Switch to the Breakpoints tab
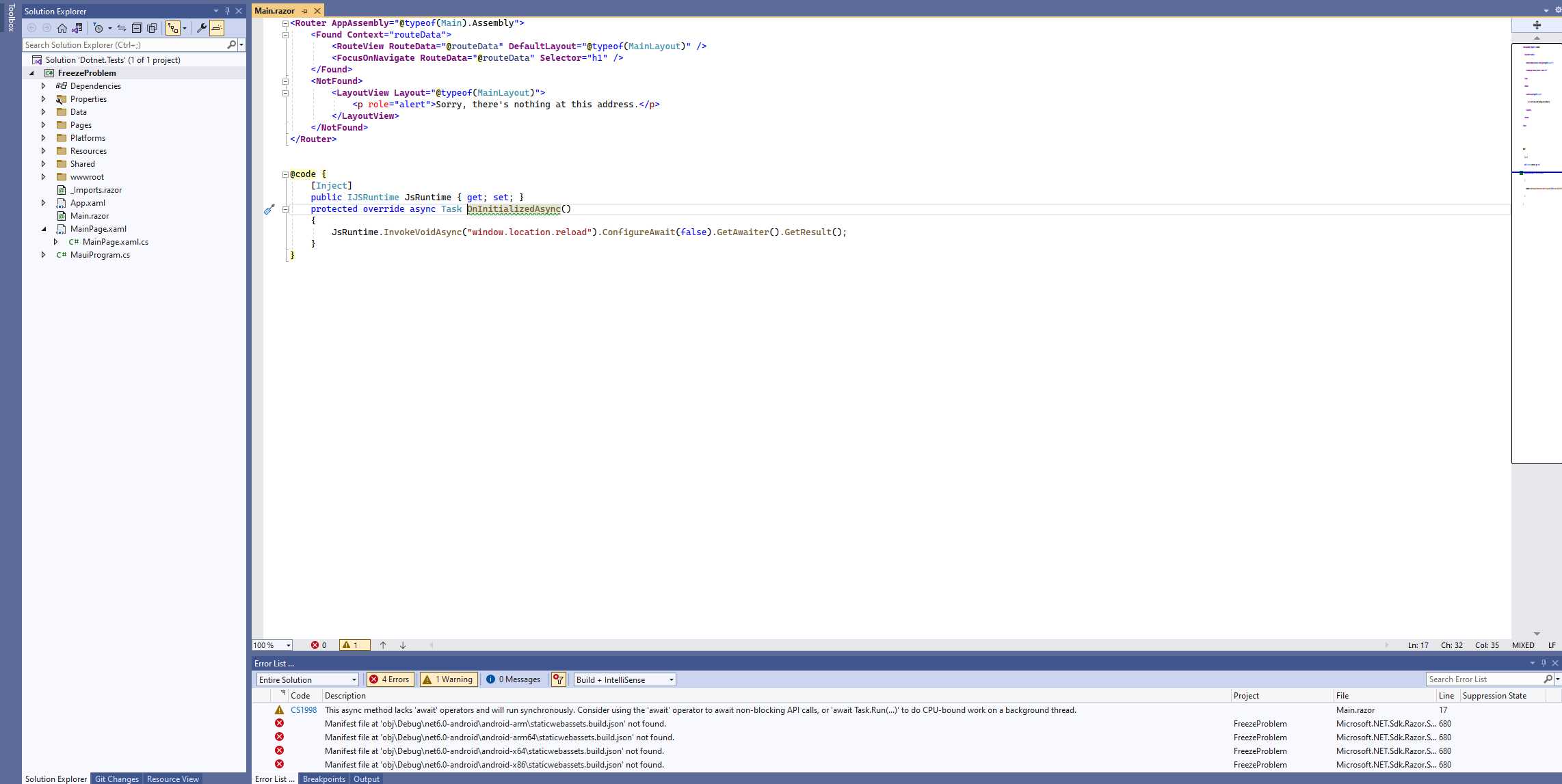This screenshot has height=784, width=1562. click(323, 779)
